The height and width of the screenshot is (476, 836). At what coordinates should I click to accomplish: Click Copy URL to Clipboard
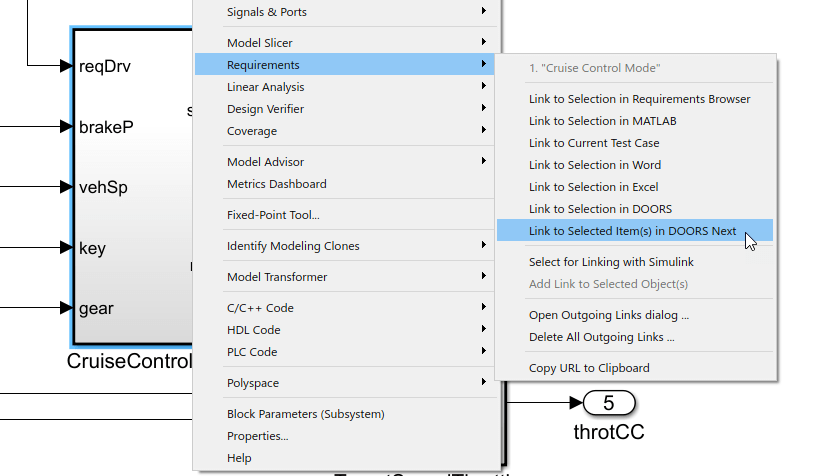click(589, 368)
